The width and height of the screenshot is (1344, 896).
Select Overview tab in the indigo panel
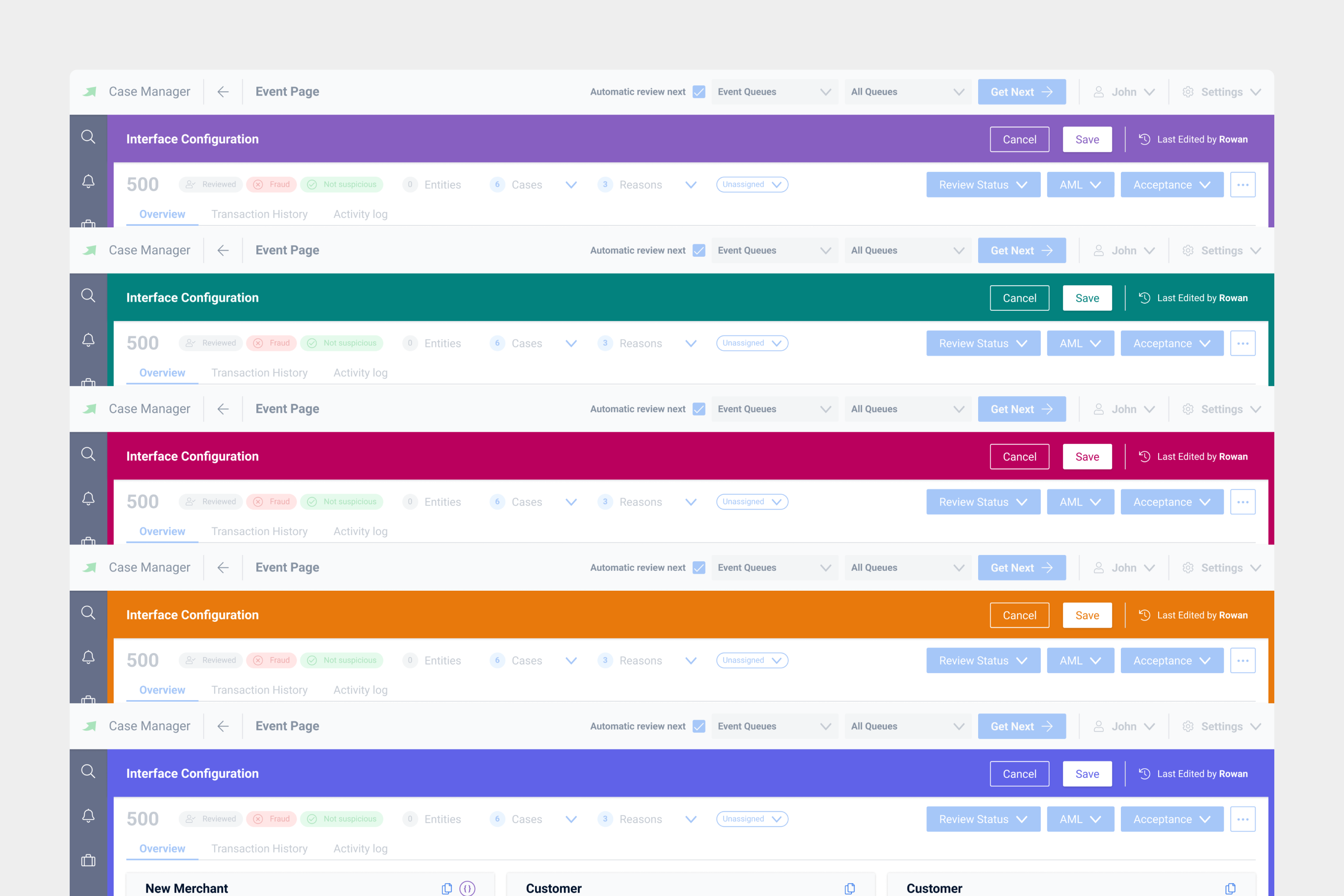(x=162, y=849)
